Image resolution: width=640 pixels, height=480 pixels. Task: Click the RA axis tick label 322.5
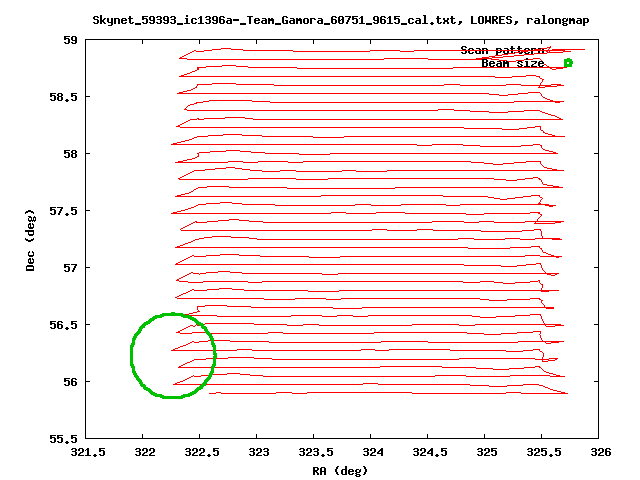[x=202, y=452]
